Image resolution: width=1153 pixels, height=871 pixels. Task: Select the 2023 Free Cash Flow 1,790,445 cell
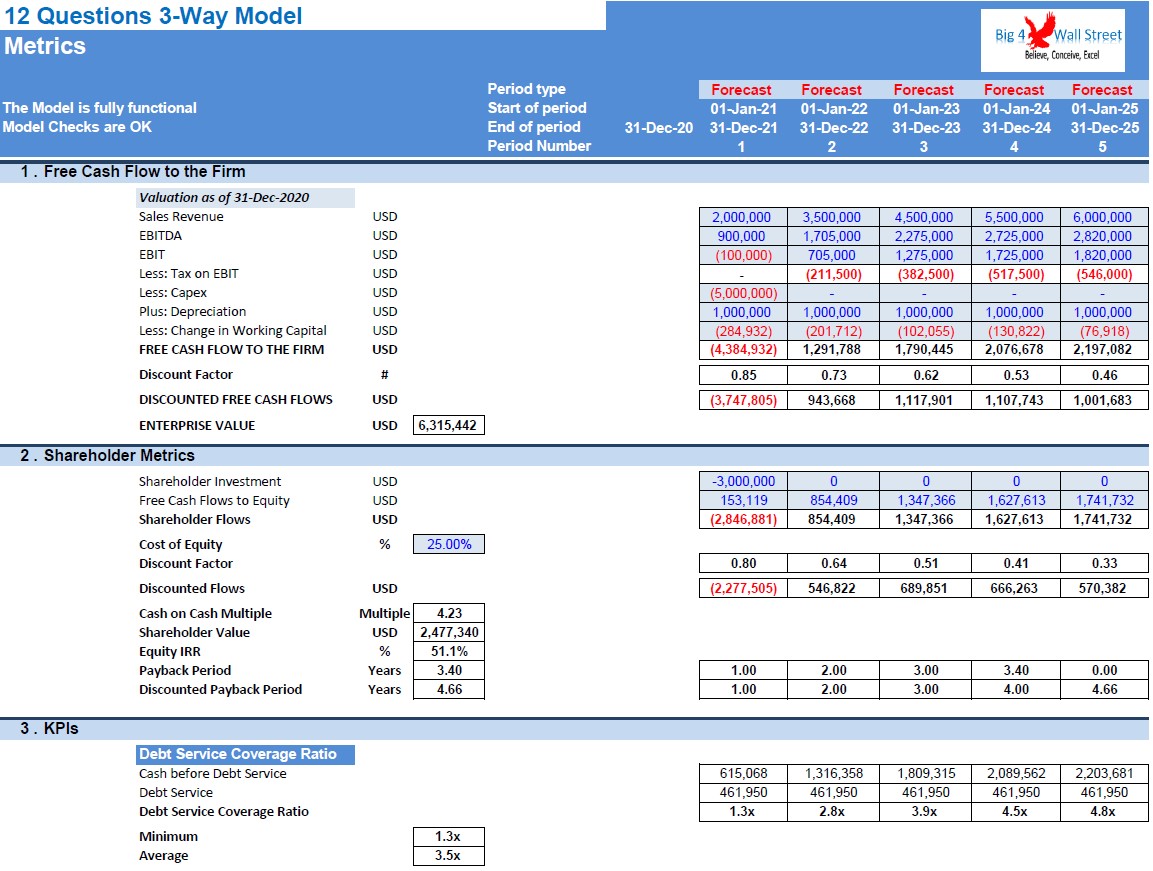coord(924,349)
